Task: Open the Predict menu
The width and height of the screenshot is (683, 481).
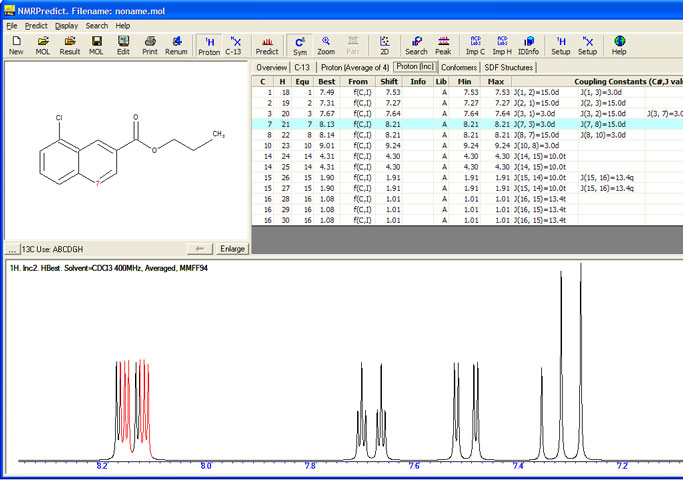Action: point(36,25)
